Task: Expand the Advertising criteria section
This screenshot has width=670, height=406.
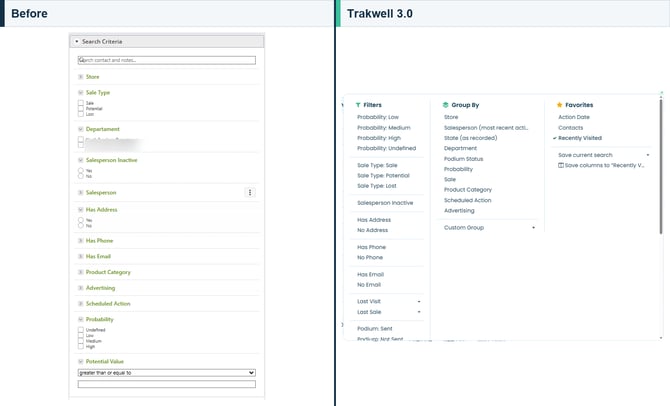Action: (80, 288)
